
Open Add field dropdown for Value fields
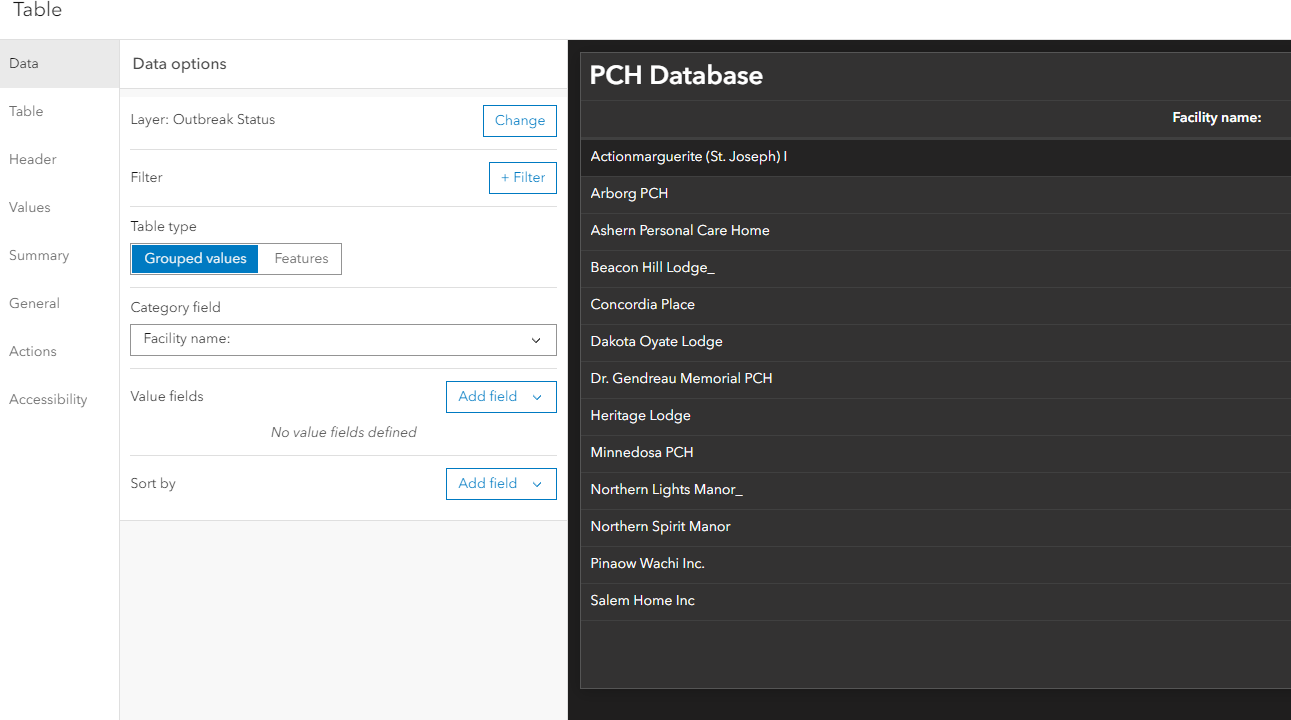(501, 396)
